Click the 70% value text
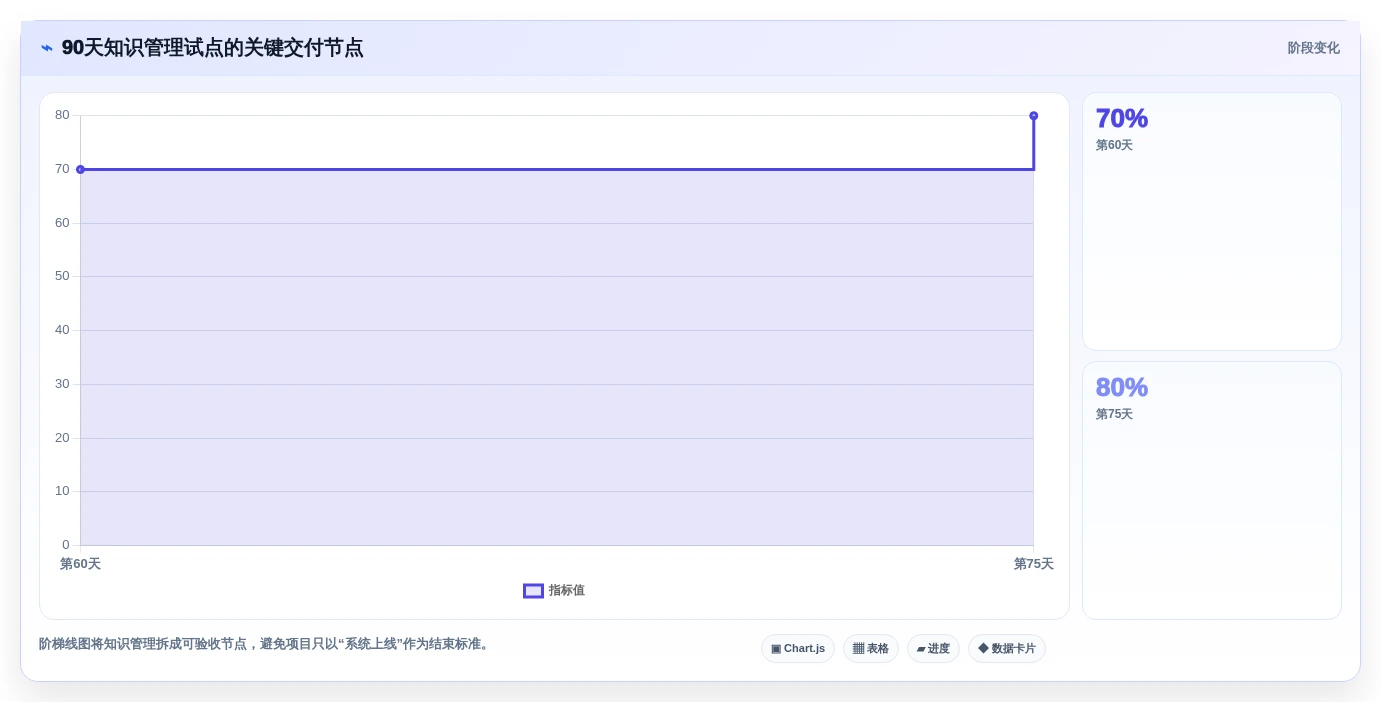Viewport: 1381px width, 702px height. [1121, 119]
